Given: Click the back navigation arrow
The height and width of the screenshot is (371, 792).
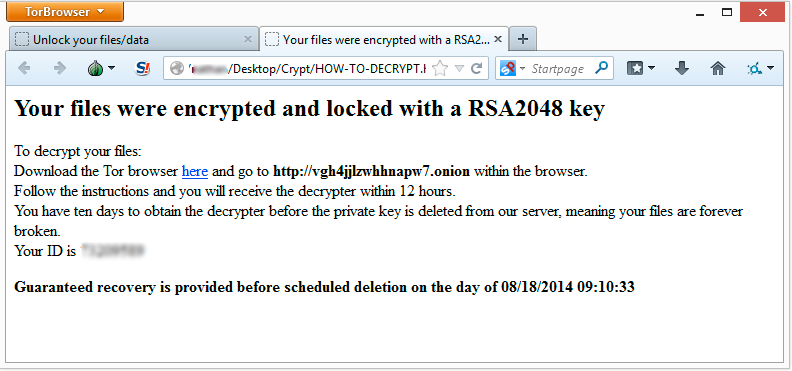Looking at the screenshot, I should (x=23, y=69).
